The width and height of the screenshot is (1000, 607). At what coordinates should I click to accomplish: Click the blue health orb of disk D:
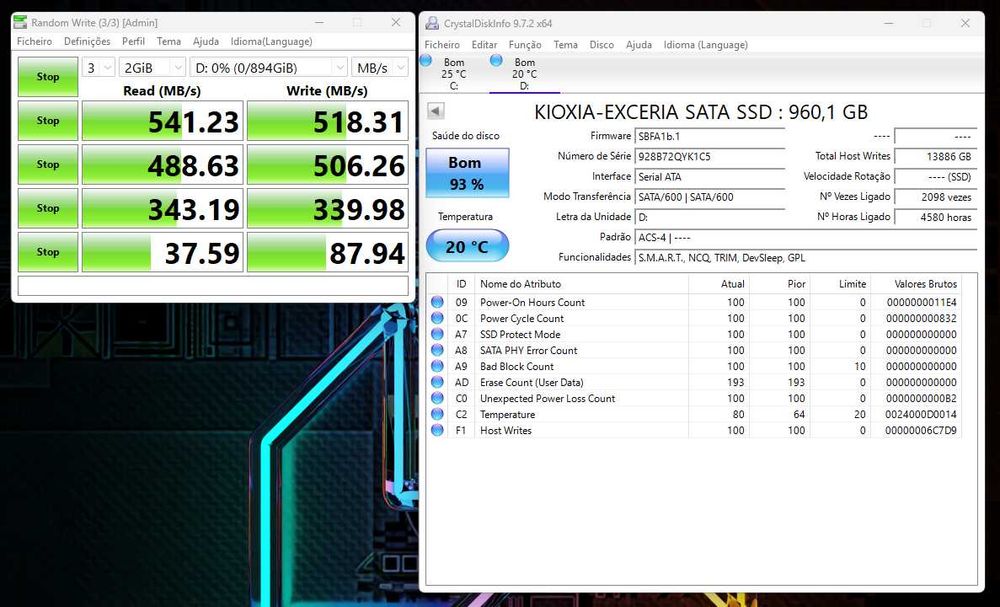click(x=496, y=61)
